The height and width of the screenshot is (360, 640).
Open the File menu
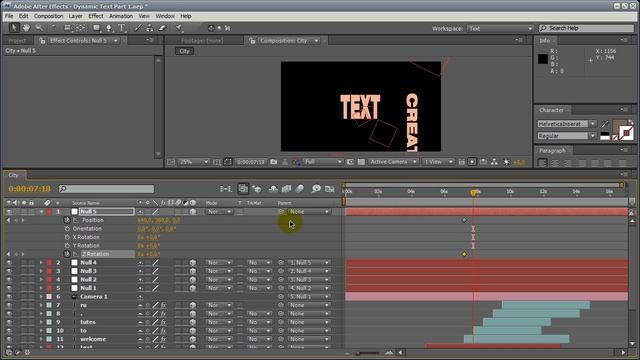tap(9, 16)
